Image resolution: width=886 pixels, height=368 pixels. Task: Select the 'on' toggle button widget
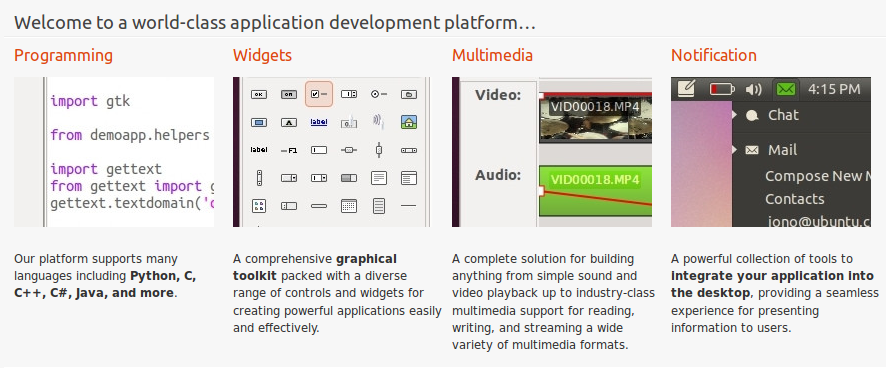click(x=289, y=94)
